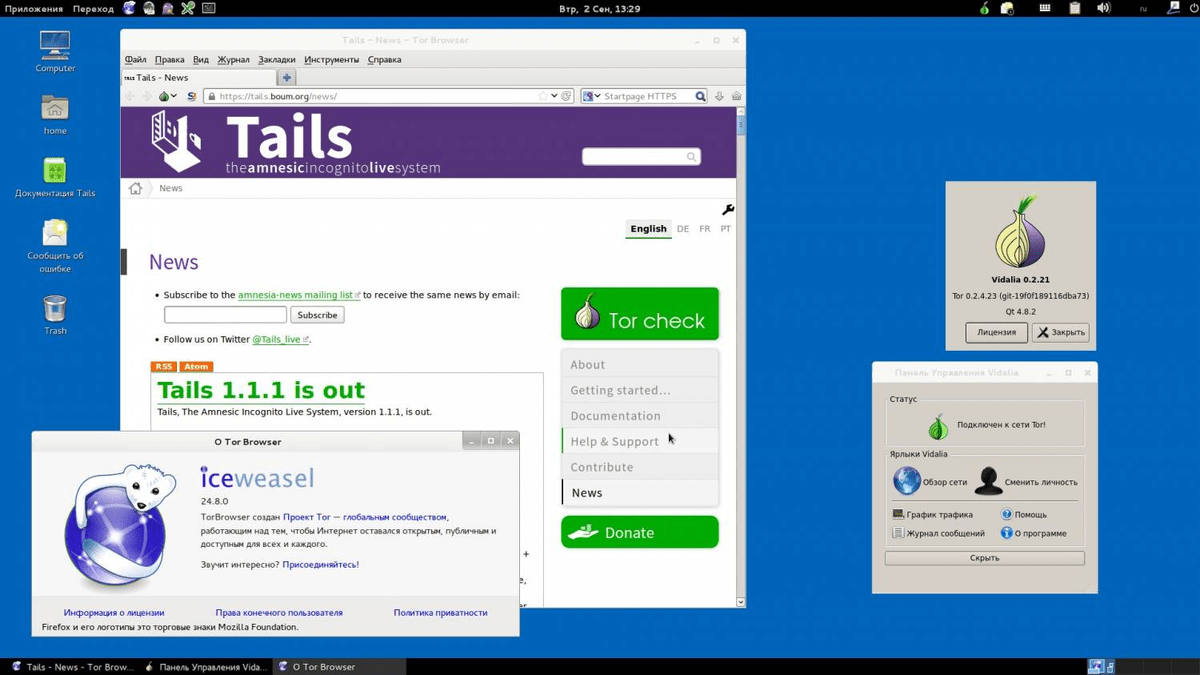Screen dimensions: 1200x675
Task: Subscribe to the amnesia-news mailing list link
Action: coord(295,295)
